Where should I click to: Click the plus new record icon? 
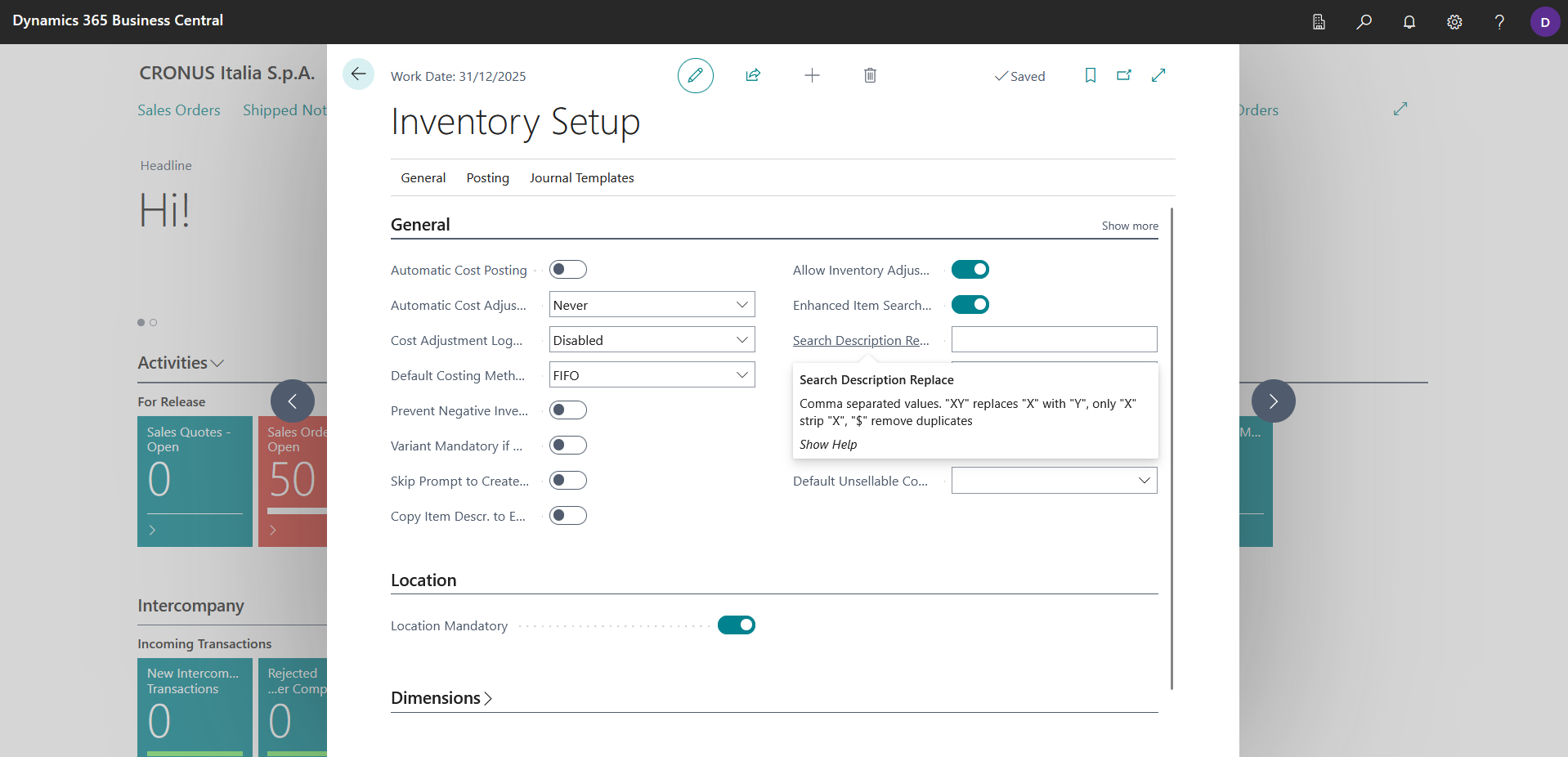coord(812,75)
